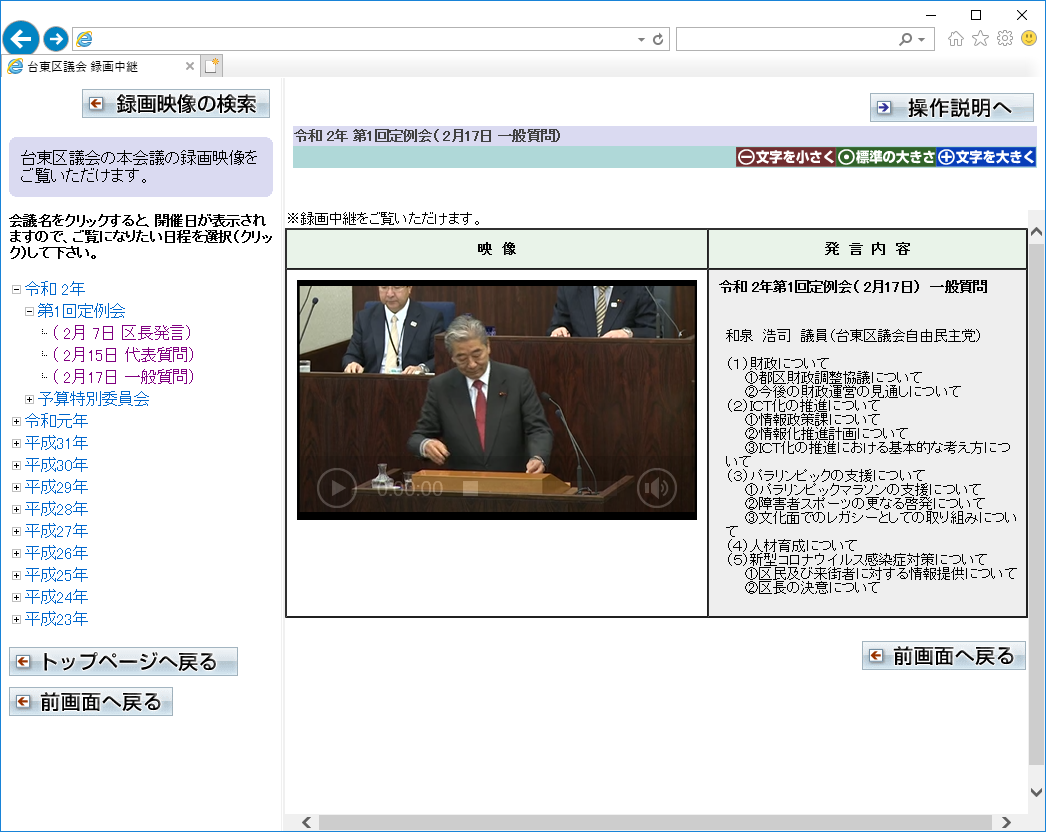1046x832 pixels.
Task: Open the 平成23年 year link
Action: [x=56, y=619]
